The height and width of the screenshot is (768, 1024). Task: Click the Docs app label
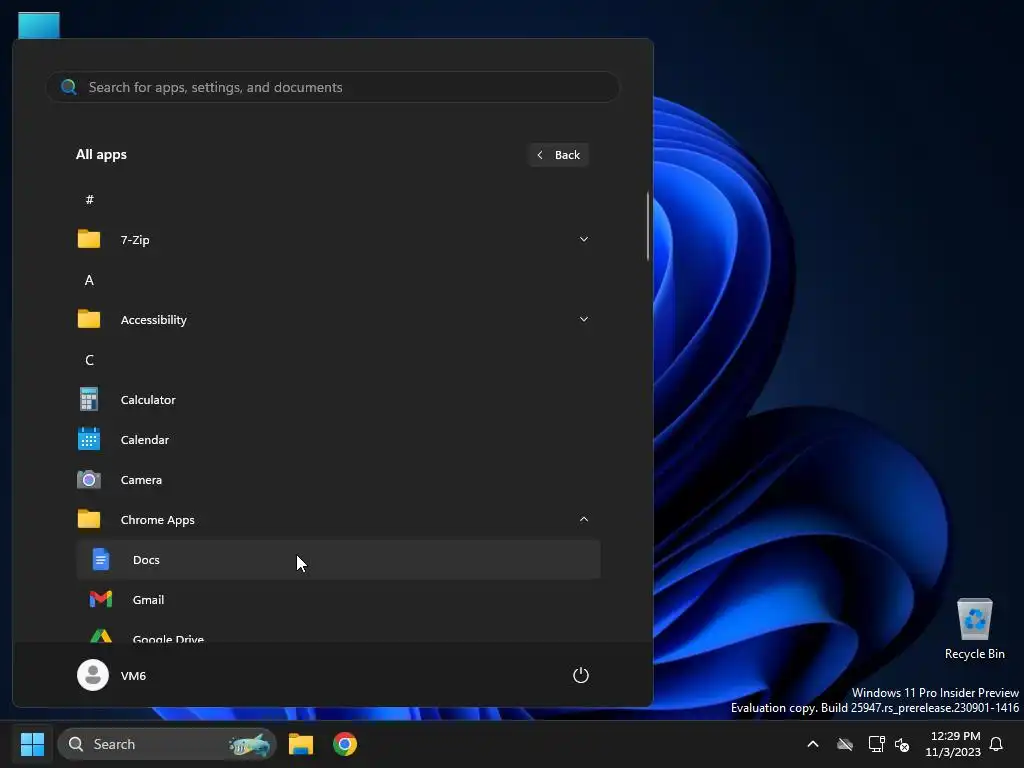146,560
